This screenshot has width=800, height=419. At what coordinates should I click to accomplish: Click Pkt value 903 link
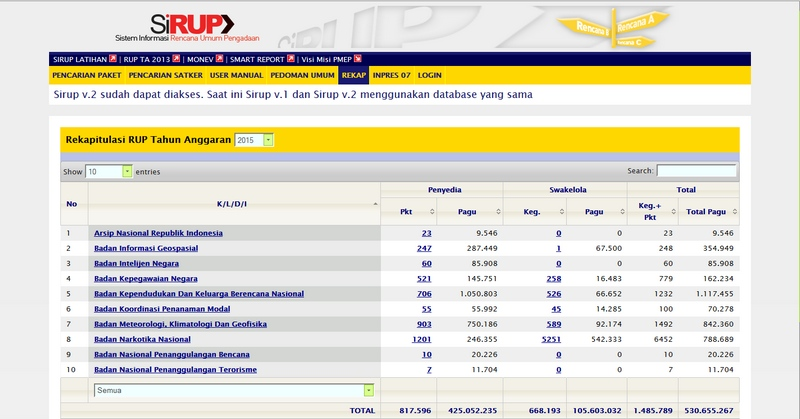click(424, 324)
